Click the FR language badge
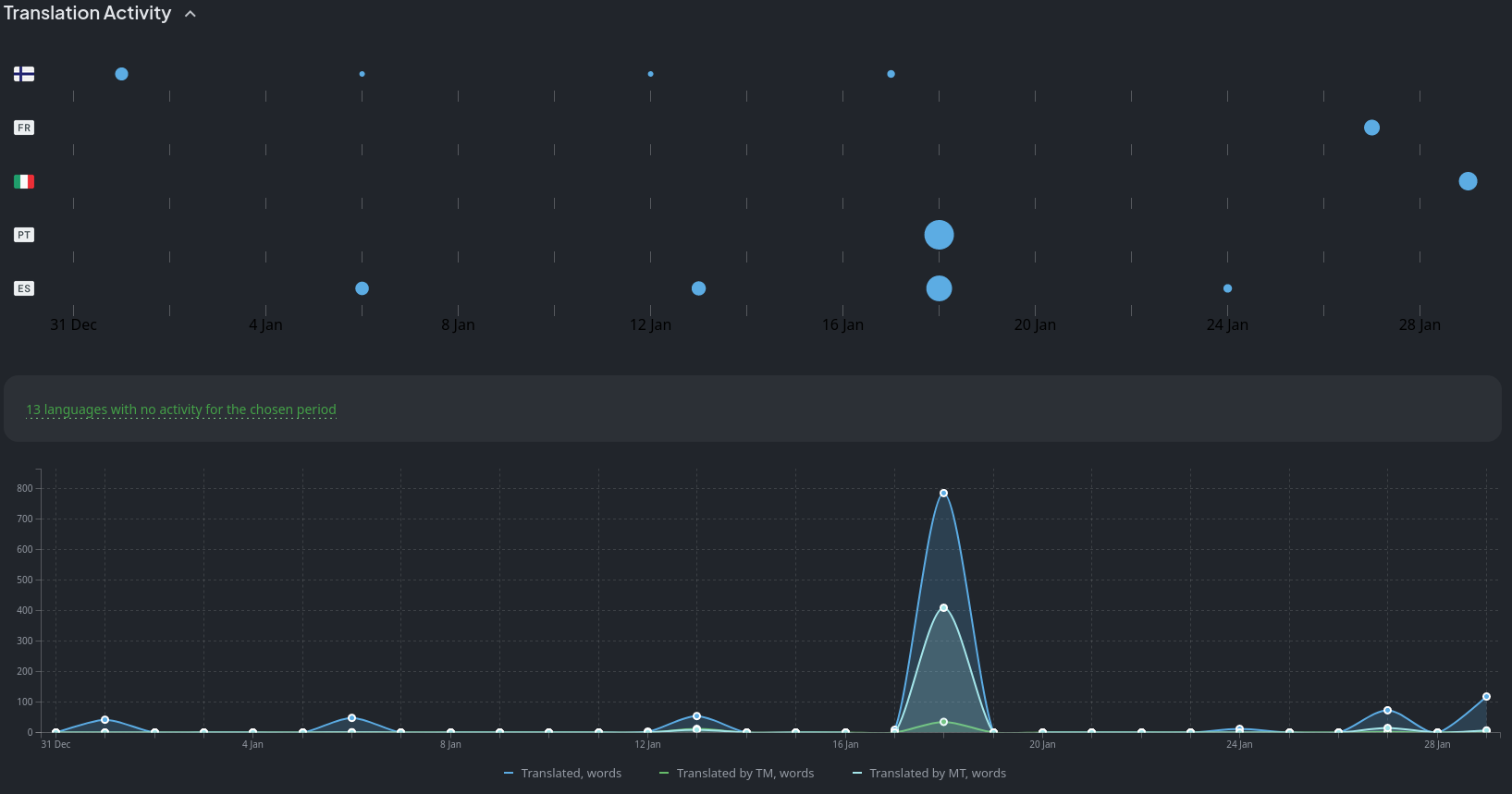Viewport: 1512px width, 794px height. (24, 128)
